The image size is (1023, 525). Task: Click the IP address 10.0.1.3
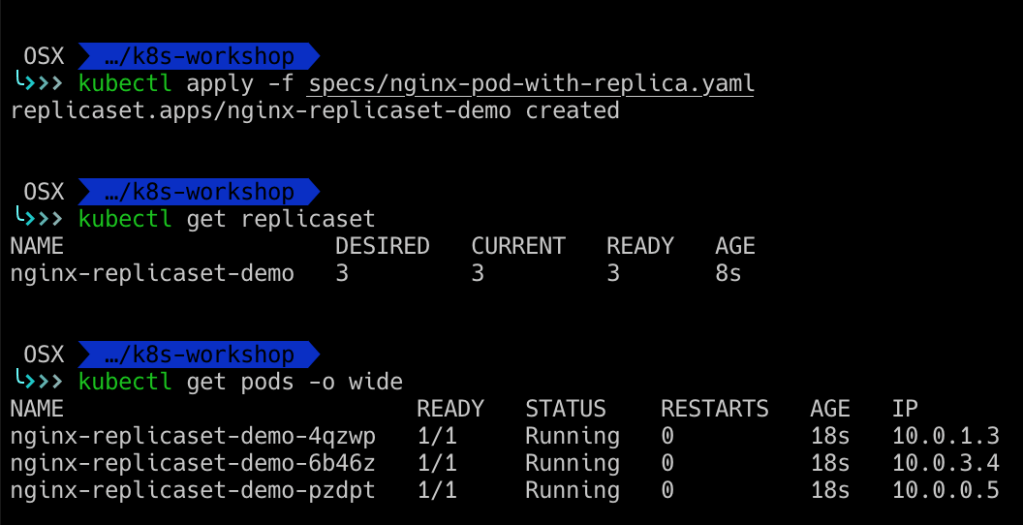coord(945,436)
